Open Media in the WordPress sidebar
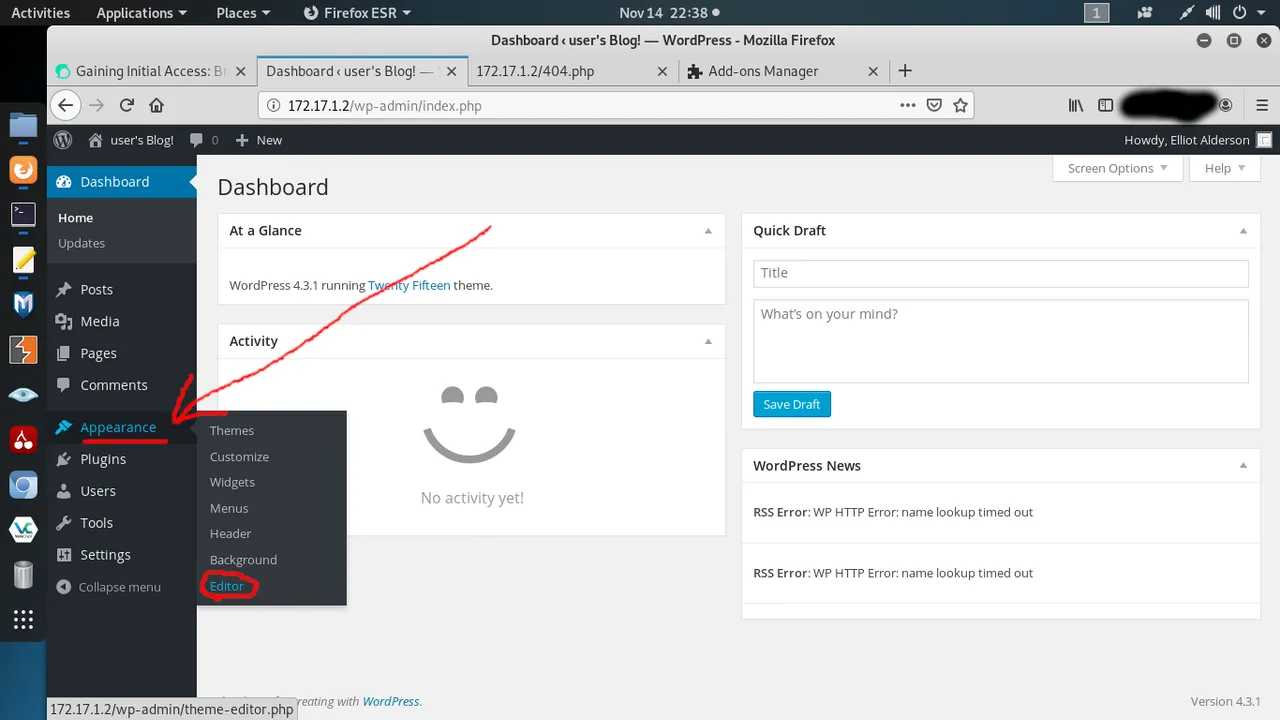Screen dimensions: 1280x720 pos(99,321)
